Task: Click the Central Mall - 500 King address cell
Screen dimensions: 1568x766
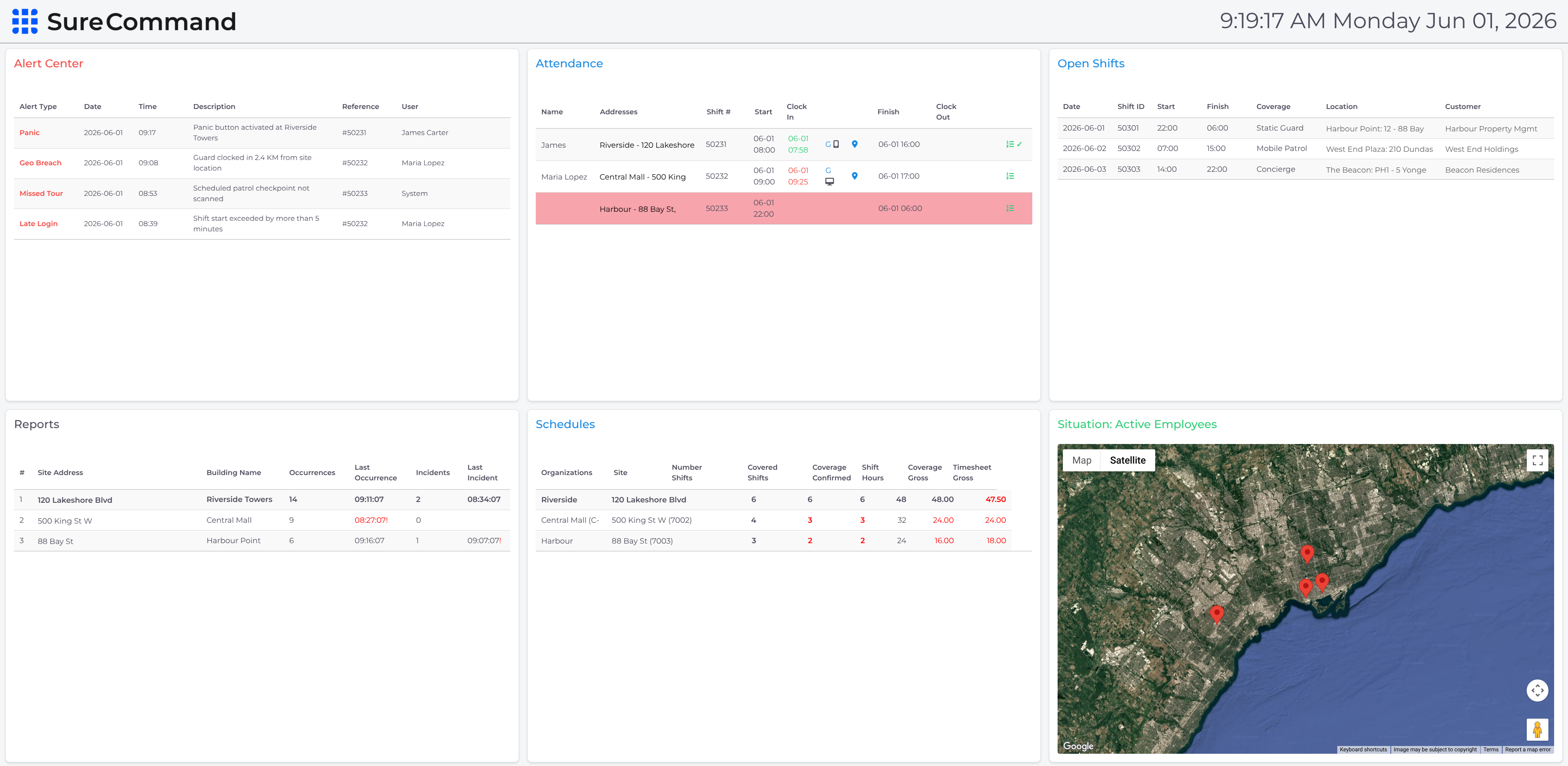Action: pyautogui.click(x=642, y=176)
